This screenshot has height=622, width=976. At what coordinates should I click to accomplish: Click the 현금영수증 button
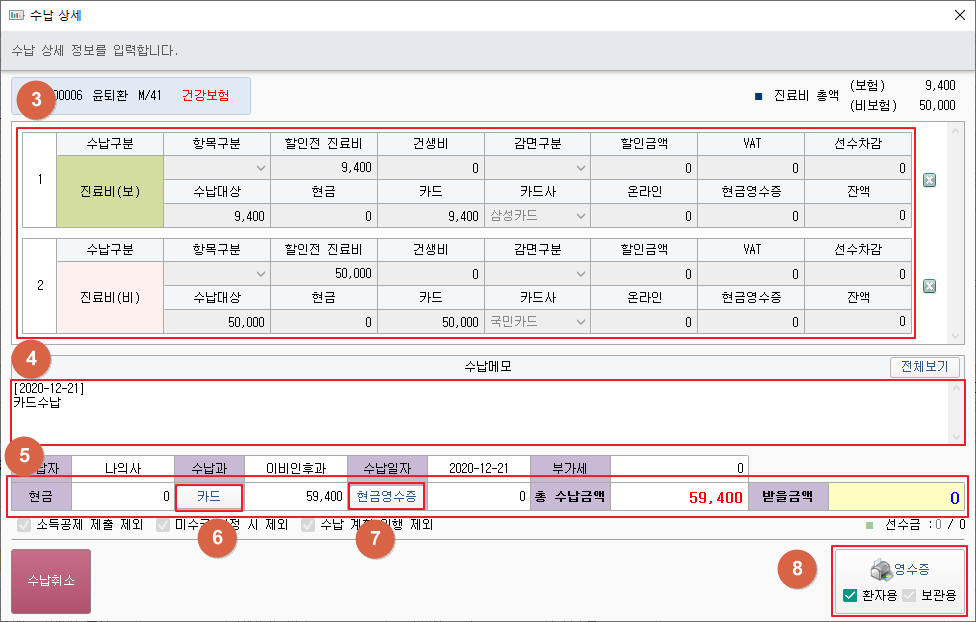tap(388, 496)
